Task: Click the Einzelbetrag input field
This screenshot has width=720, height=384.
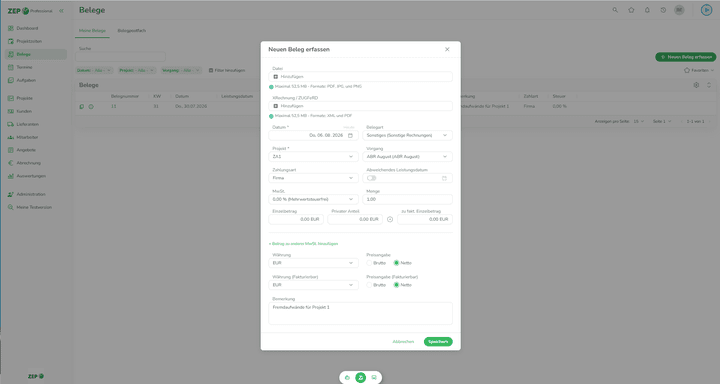Action: (x=296, y=220)
